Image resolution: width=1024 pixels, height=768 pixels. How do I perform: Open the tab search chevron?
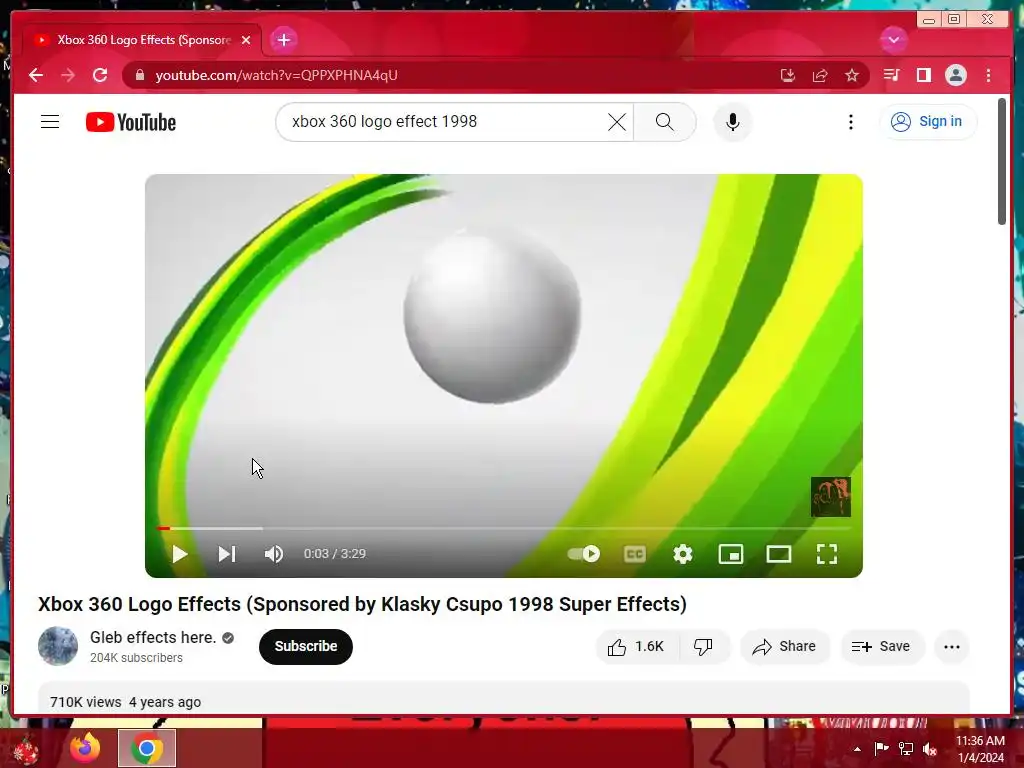click(x=893, y=40)
